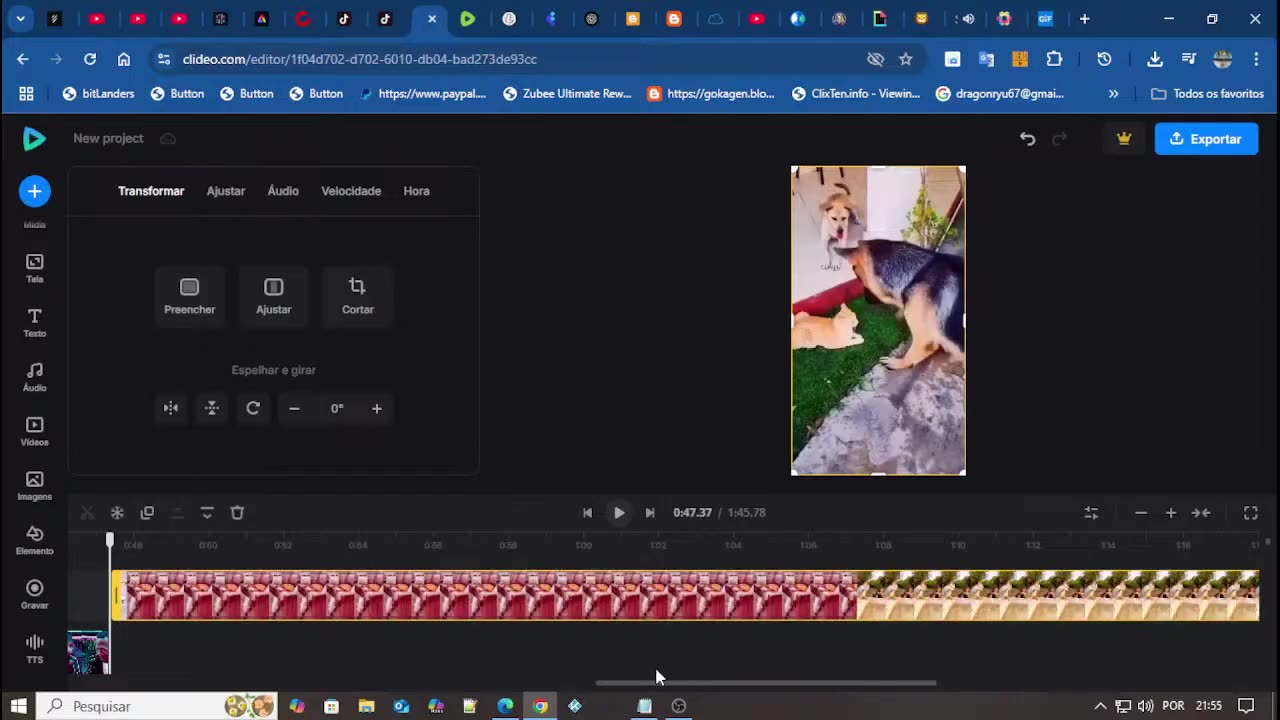This screenshot has height=720, width=1280.
Task: Open the Gravar recording tool
Action: pyautogui.click(x=34, y=594)
